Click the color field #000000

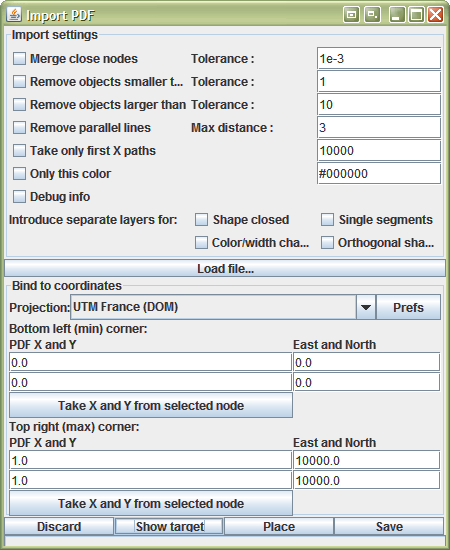(x=379, y=174)
